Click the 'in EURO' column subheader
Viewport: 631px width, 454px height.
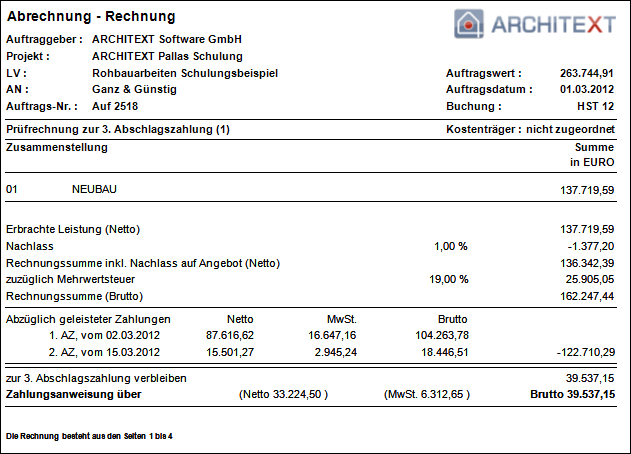[x=592, y=162]
